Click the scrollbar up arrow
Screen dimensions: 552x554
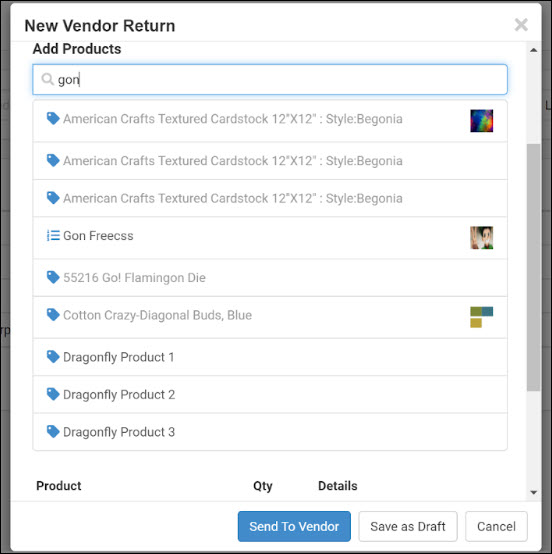[534, 50]
